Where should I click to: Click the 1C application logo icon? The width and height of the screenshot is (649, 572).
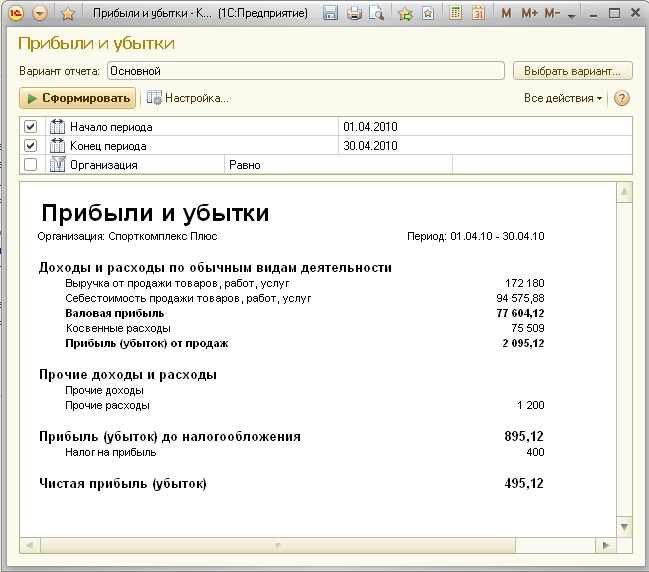[x=15, y=13]
